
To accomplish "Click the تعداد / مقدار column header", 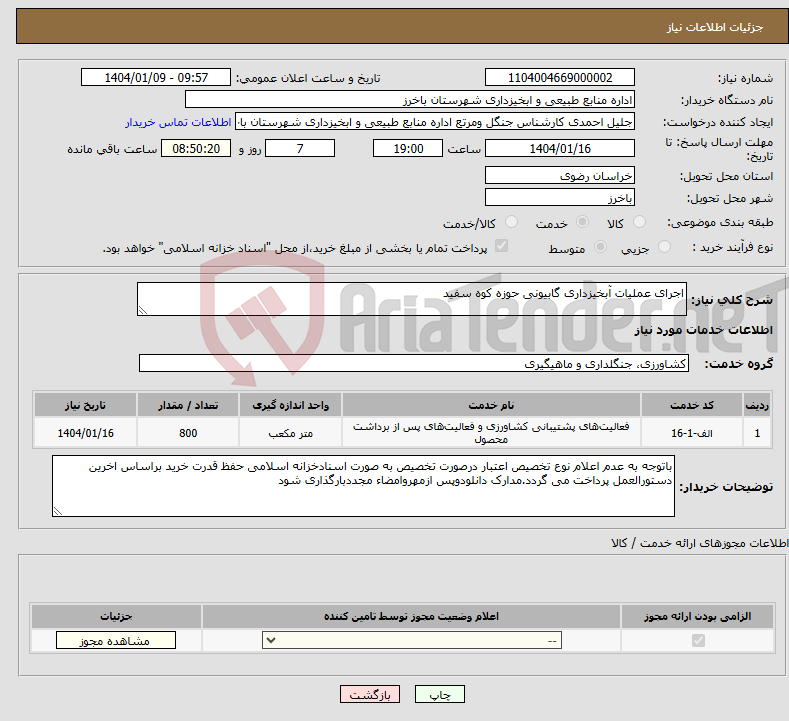I will [x=188, y=405].
